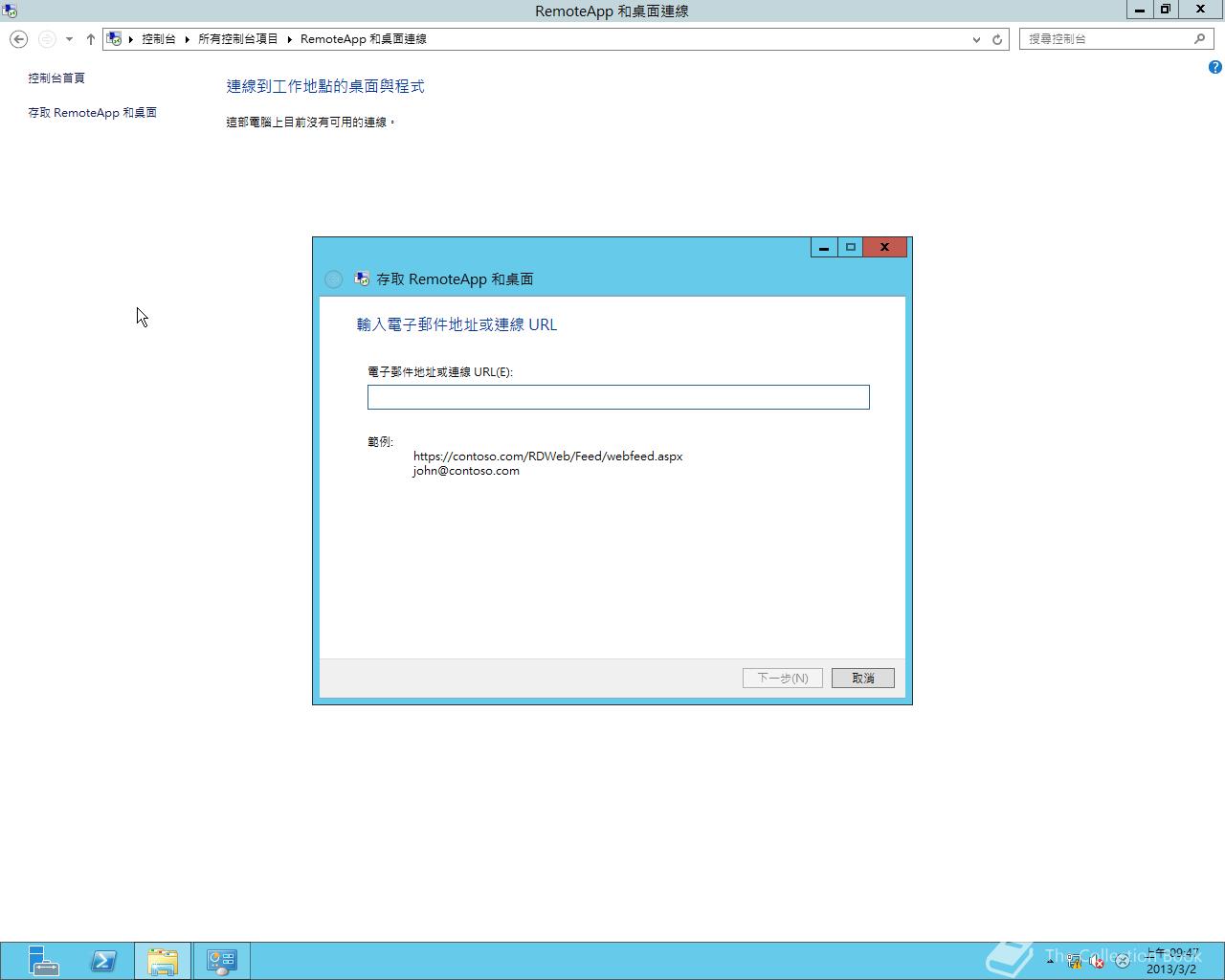Show hidden tray icons arrow
Screen dimensions: 1225x980
1050,960
